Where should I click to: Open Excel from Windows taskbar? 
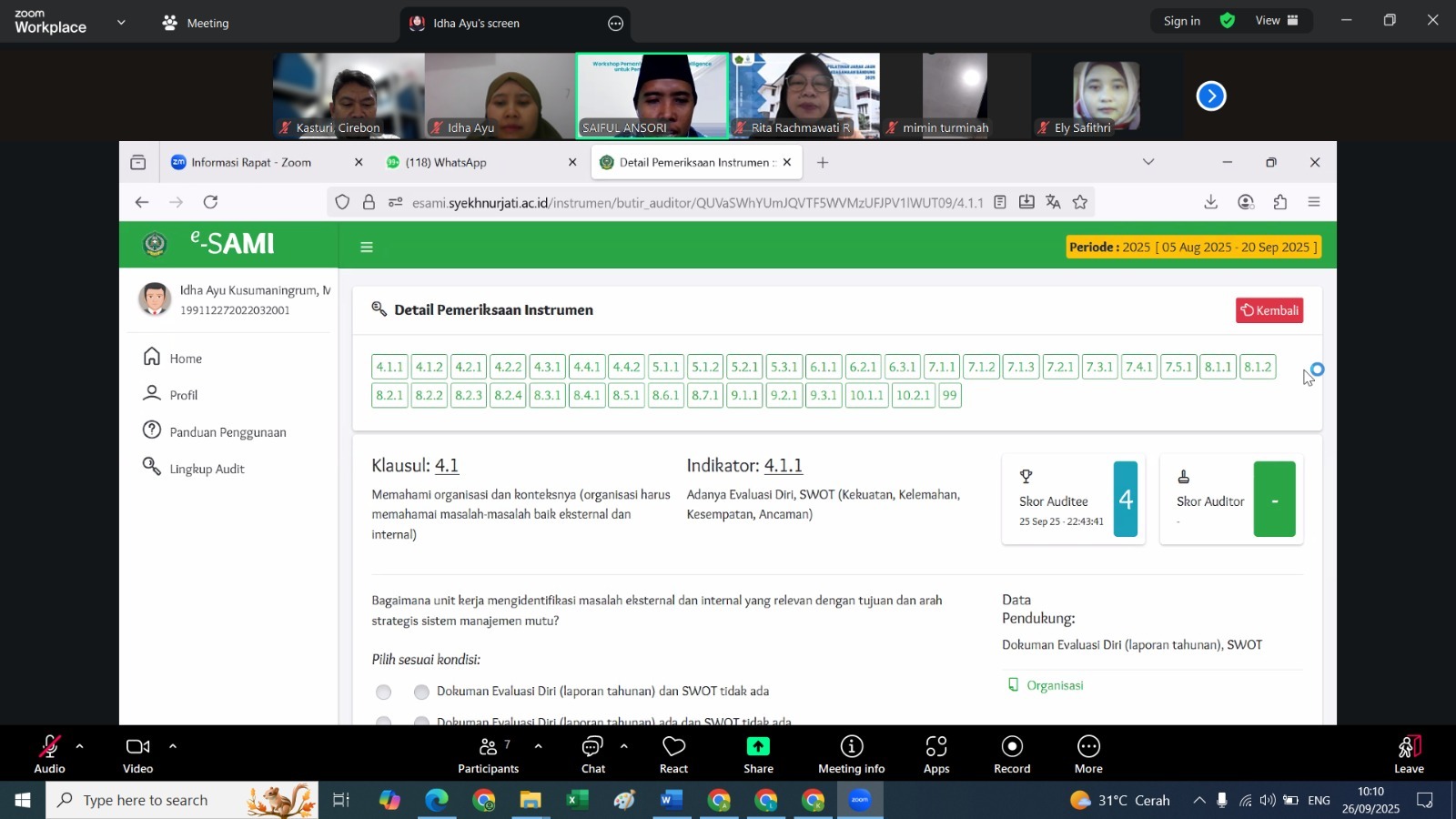576,801
